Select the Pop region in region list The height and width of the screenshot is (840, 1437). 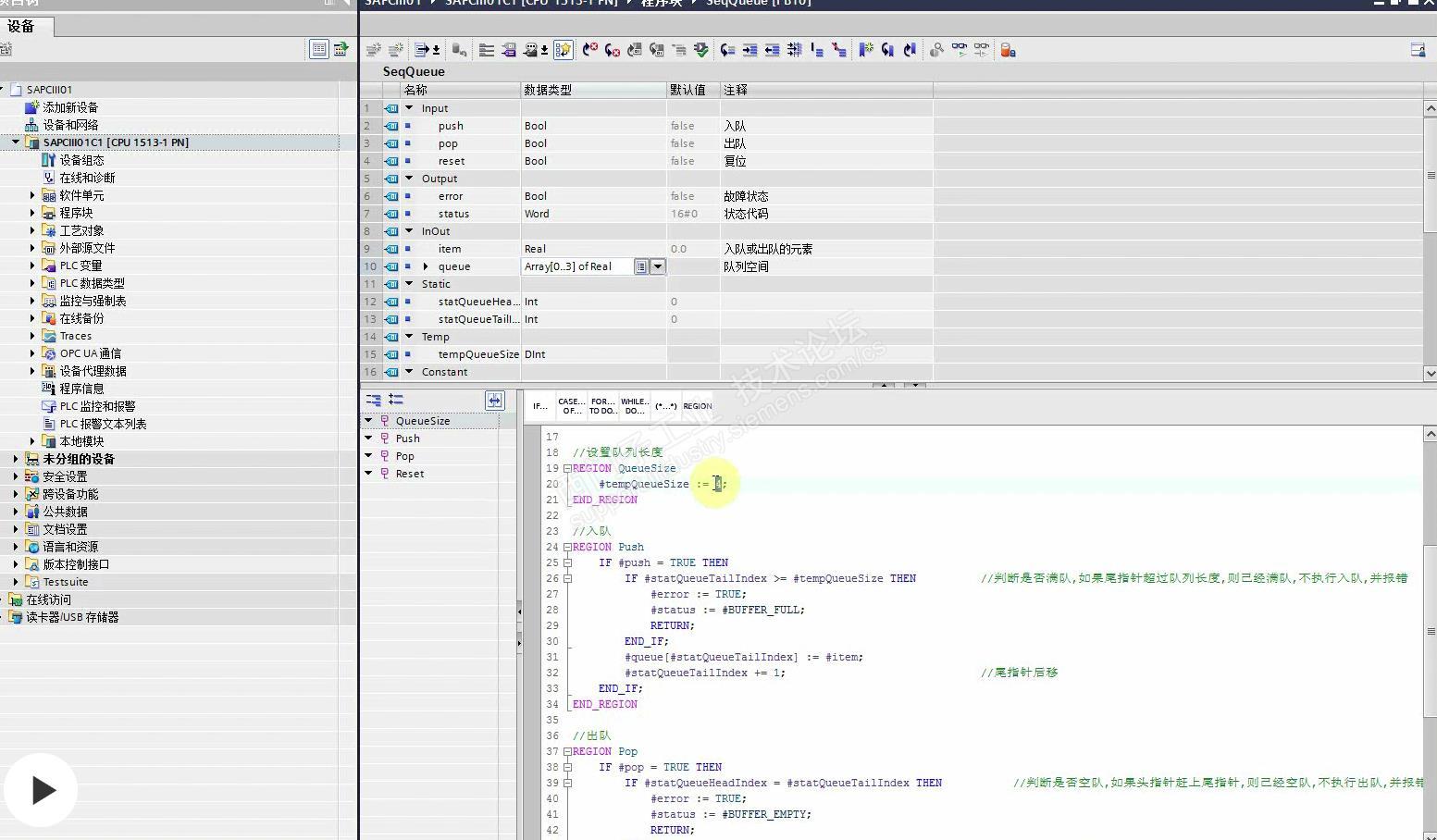405,456
